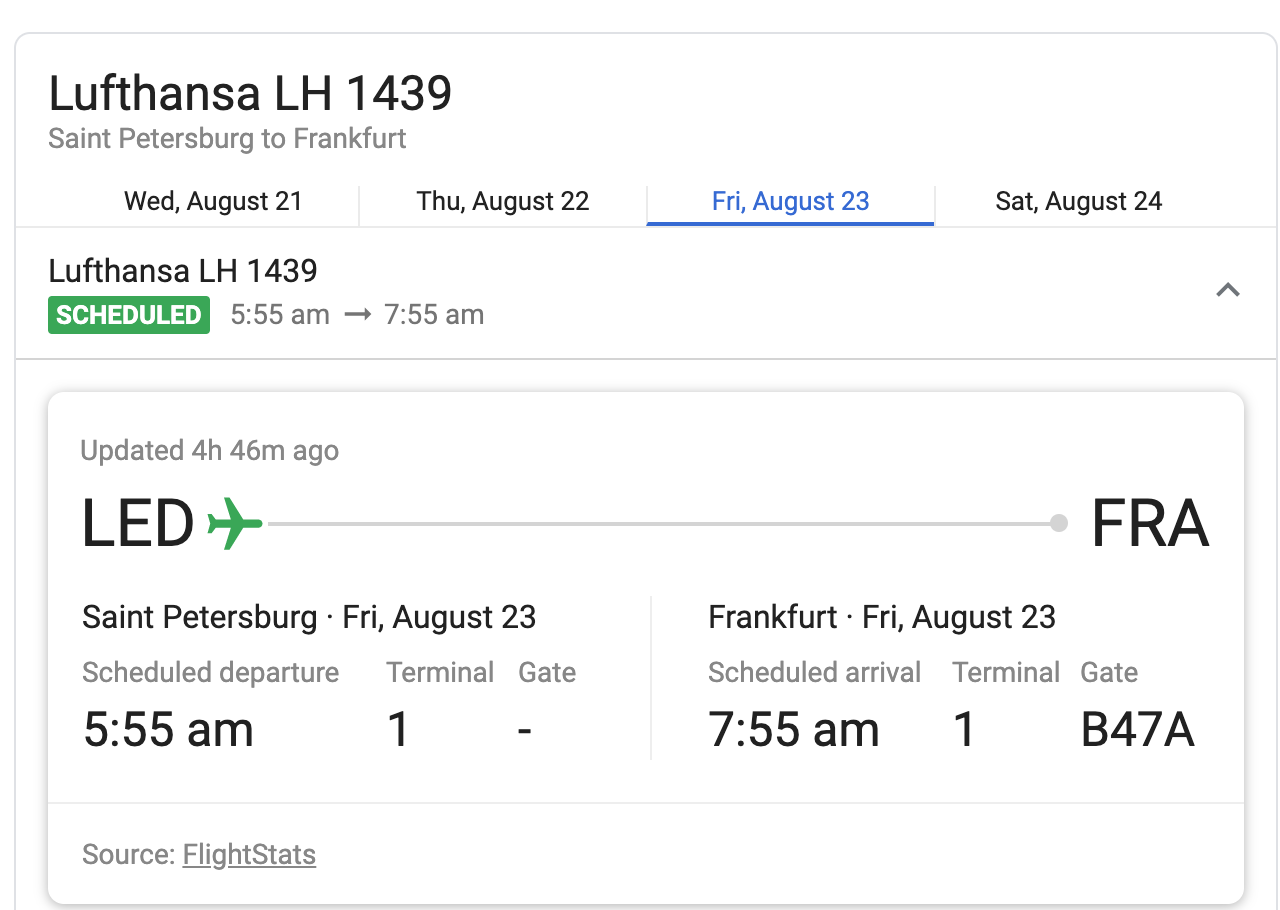Screen dimensions: 1280x910
Task: Click the arrival gate B47A
Action: 1137,730
